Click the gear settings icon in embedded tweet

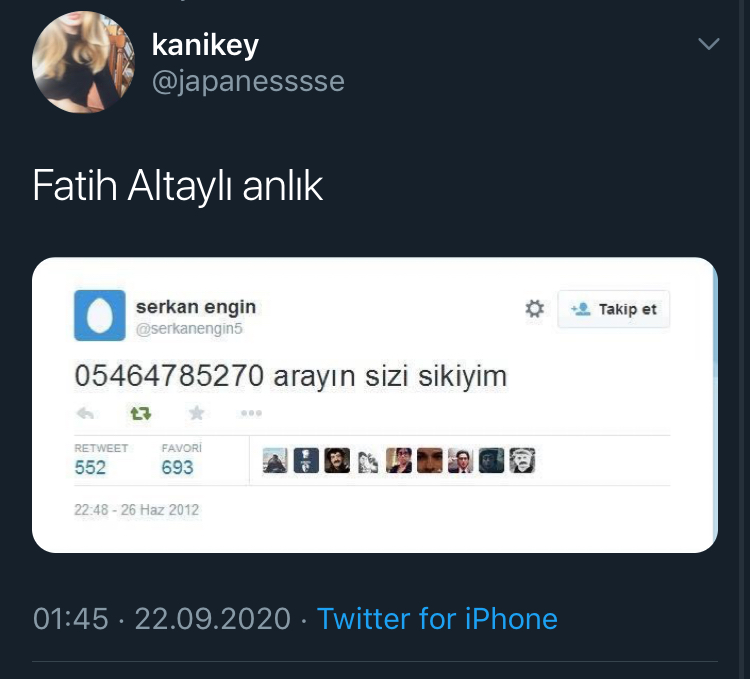[534, 308]
